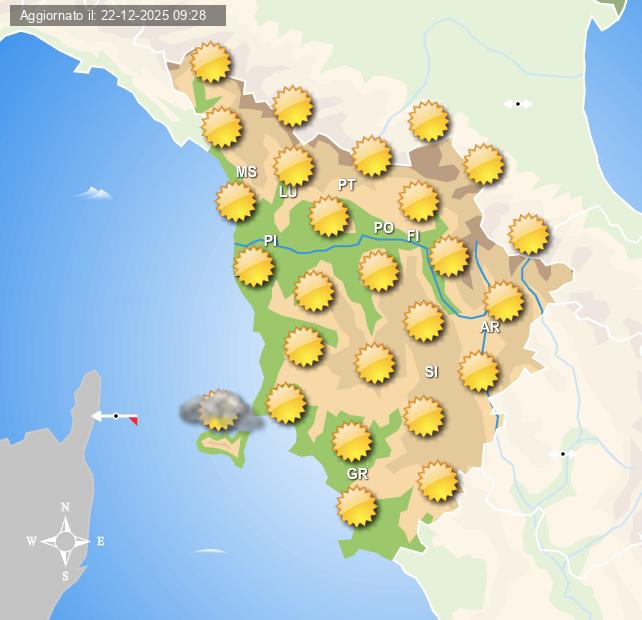Viewport: 642px width, 620px height.
Task: Click the wind indicator in the lower right area
Action: tap(563, 454)
